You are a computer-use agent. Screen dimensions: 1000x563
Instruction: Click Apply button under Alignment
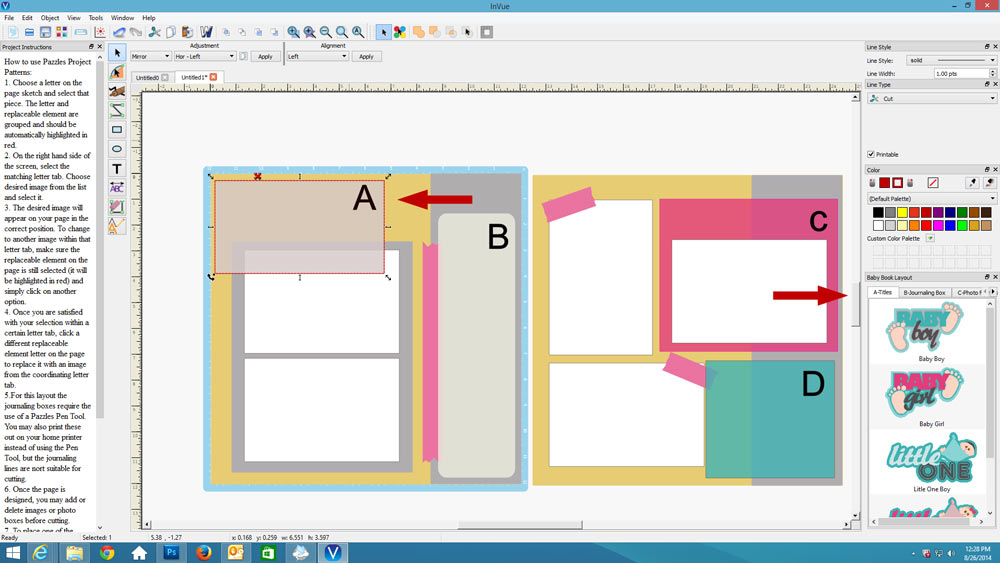[x=366, y=56]
